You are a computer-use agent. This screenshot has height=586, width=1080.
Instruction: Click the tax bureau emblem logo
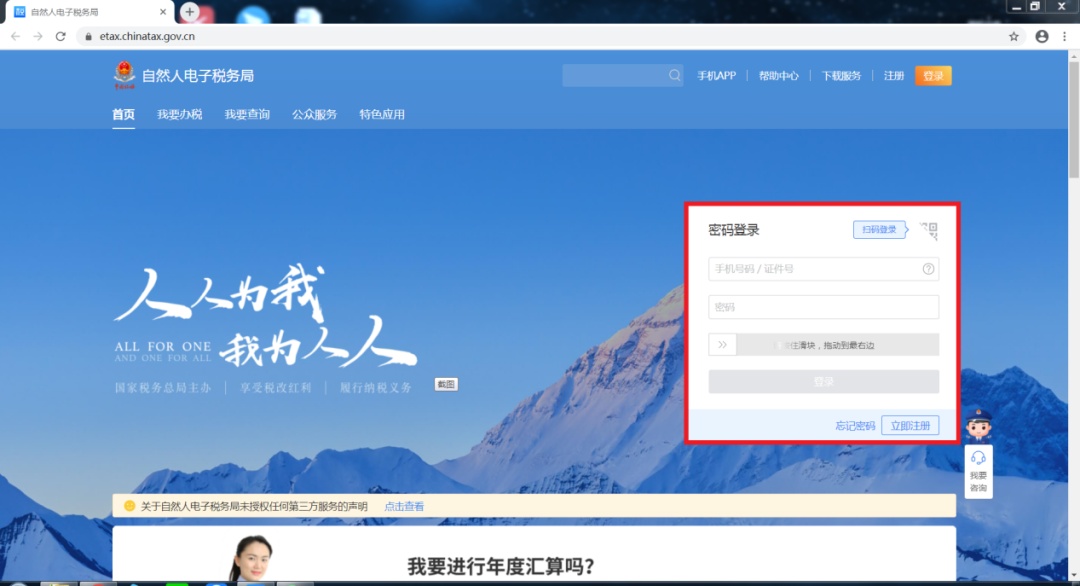[125, 75]
